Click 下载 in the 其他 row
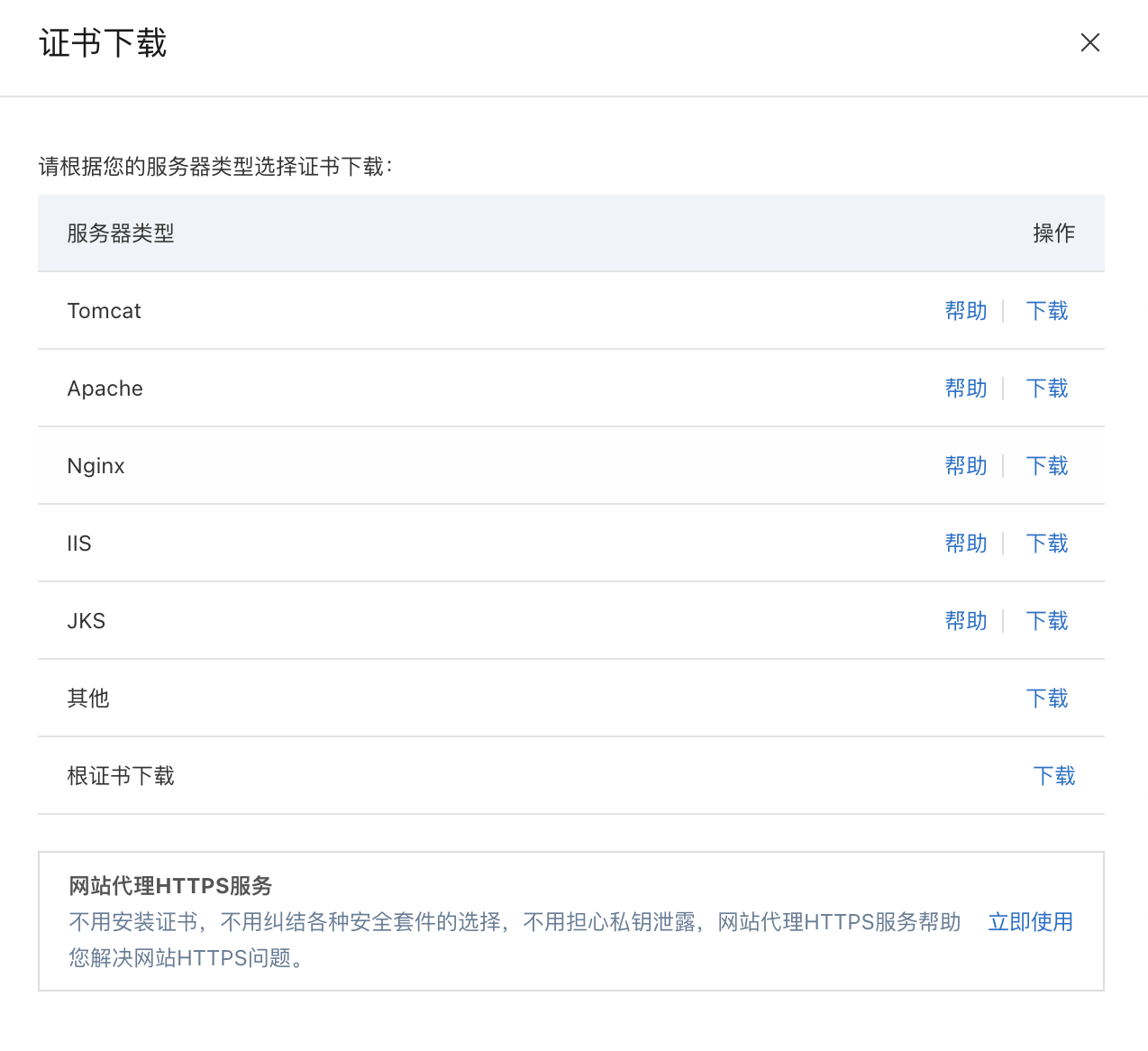 click(x=1046, y=699)
